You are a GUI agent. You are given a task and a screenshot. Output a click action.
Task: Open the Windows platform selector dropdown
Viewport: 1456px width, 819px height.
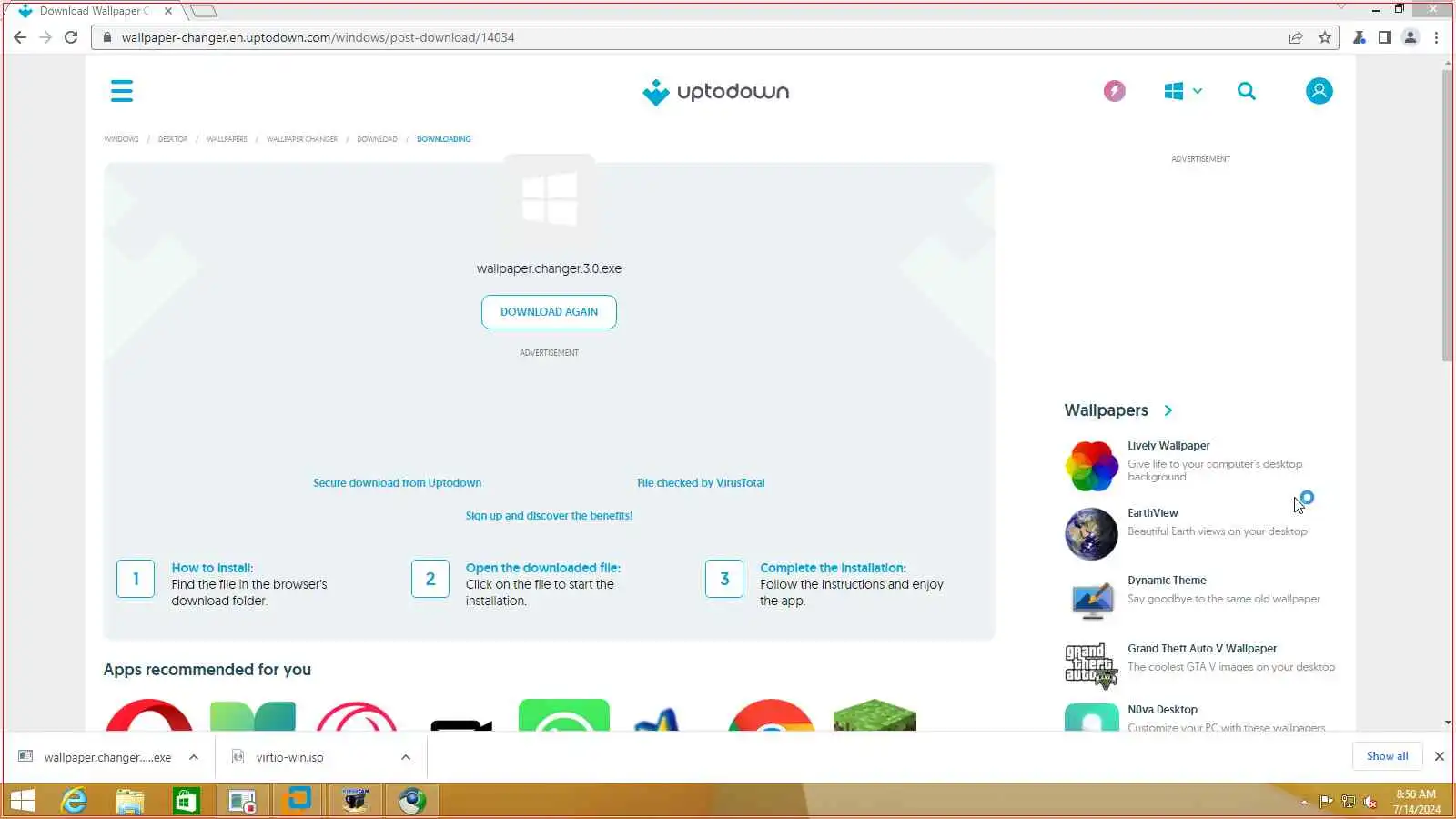1183,91
